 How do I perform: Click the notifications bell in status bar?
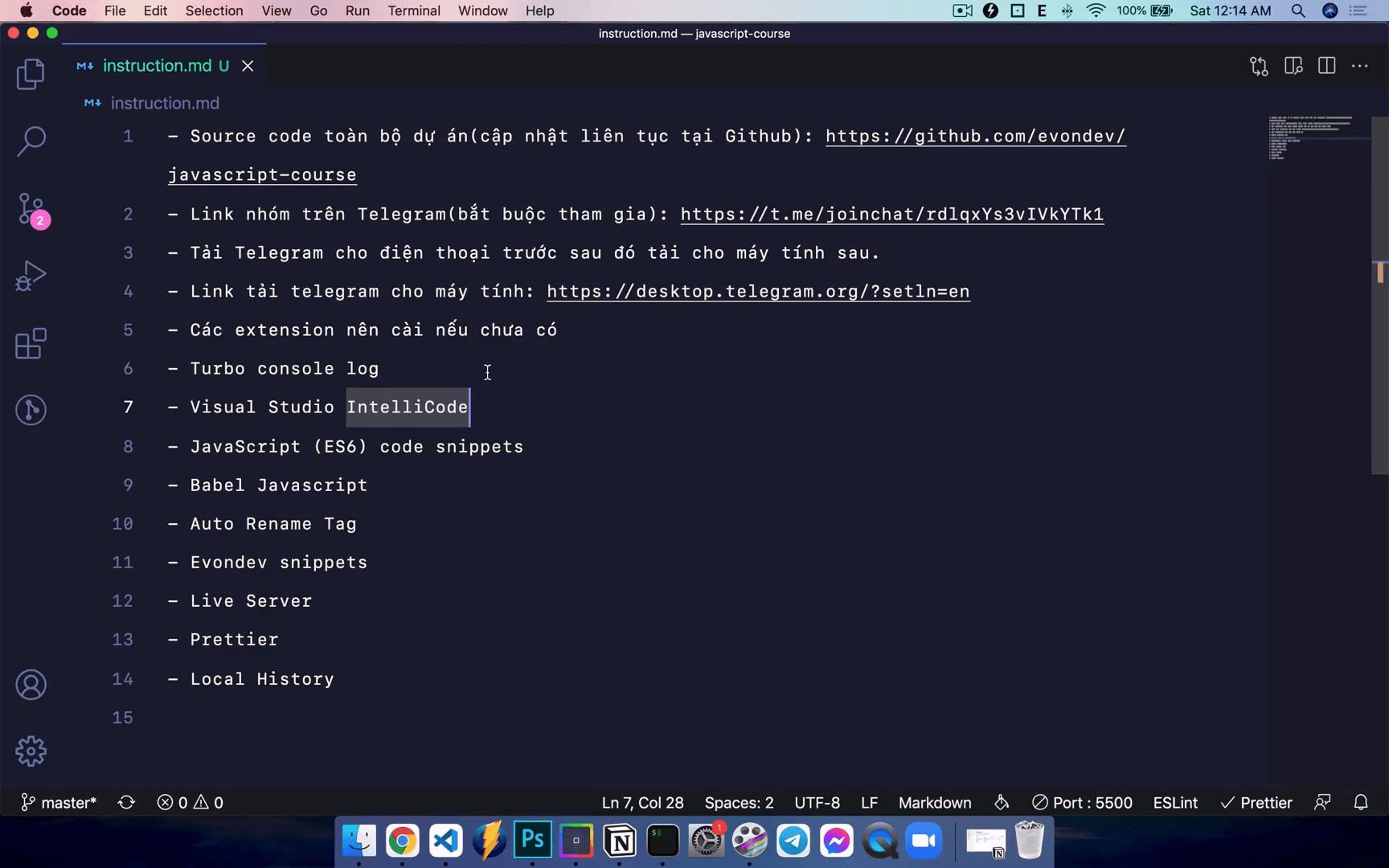pyautogui.click(x=1360, y=803)
